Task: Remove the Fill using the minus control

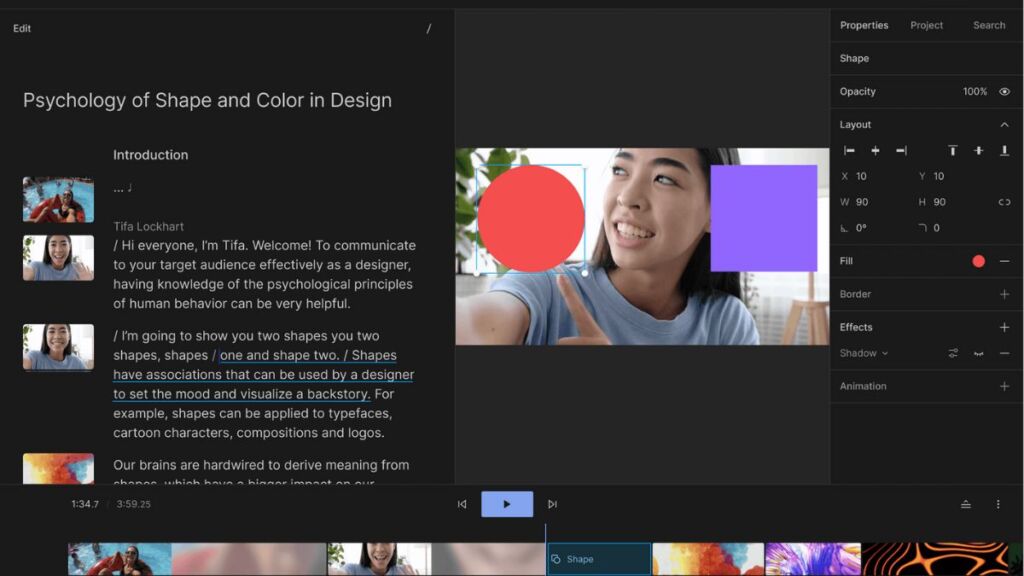Action: (x=1004, y=261)
